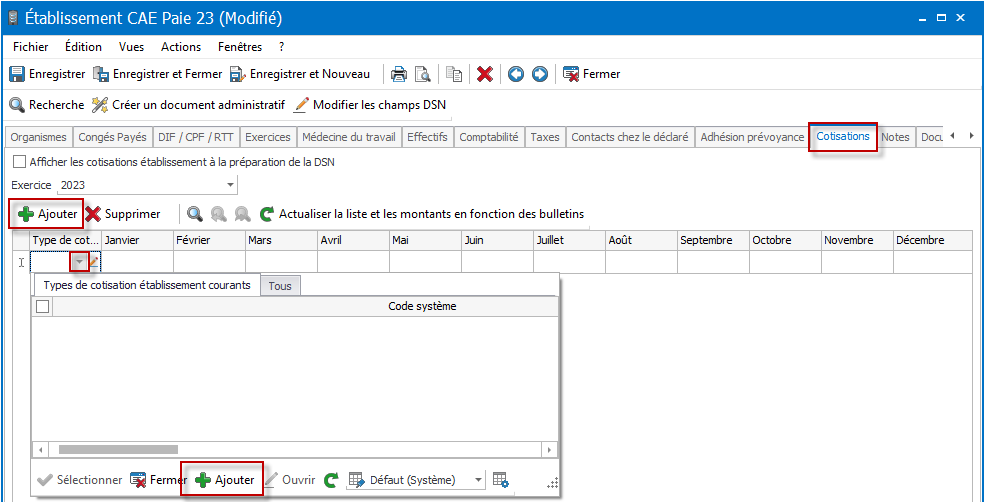Click Actualiser la liste et les montants
Image resolution: width=985 pixels, height=502 pixels.
[422, 214]
